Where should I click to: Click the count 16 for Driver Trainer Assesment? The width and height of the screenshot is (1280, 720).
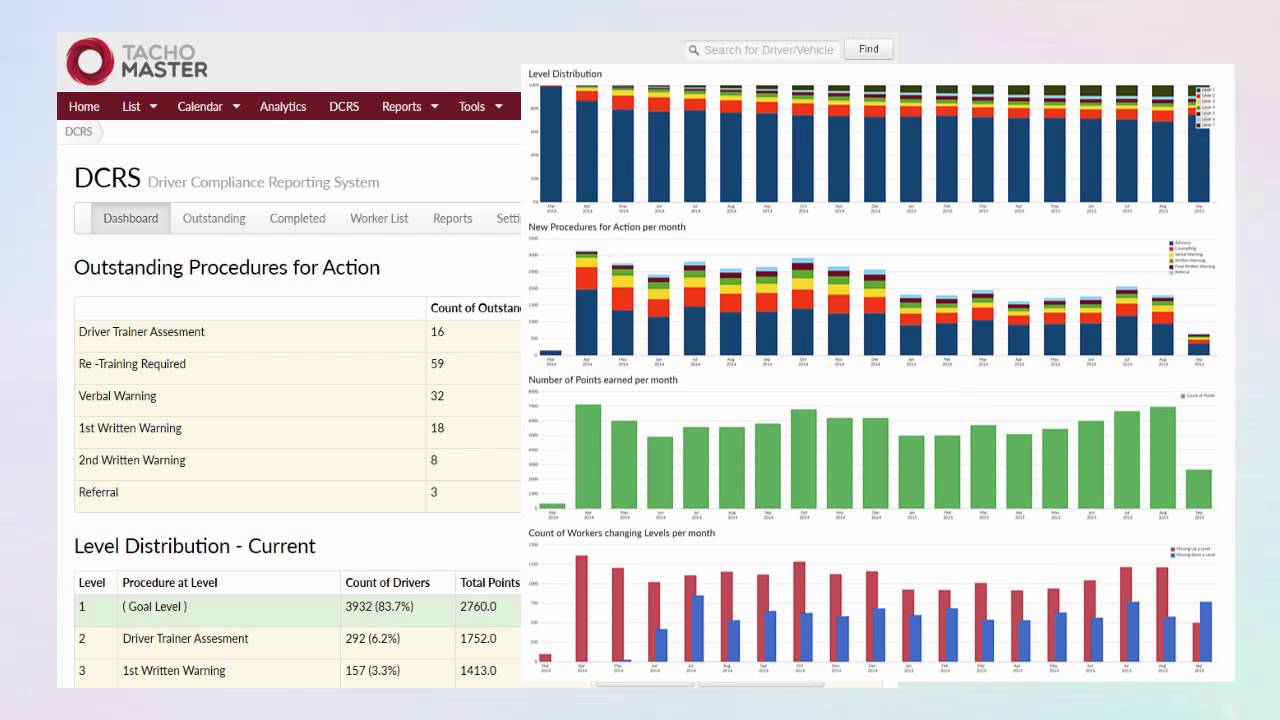click(437, 332)
